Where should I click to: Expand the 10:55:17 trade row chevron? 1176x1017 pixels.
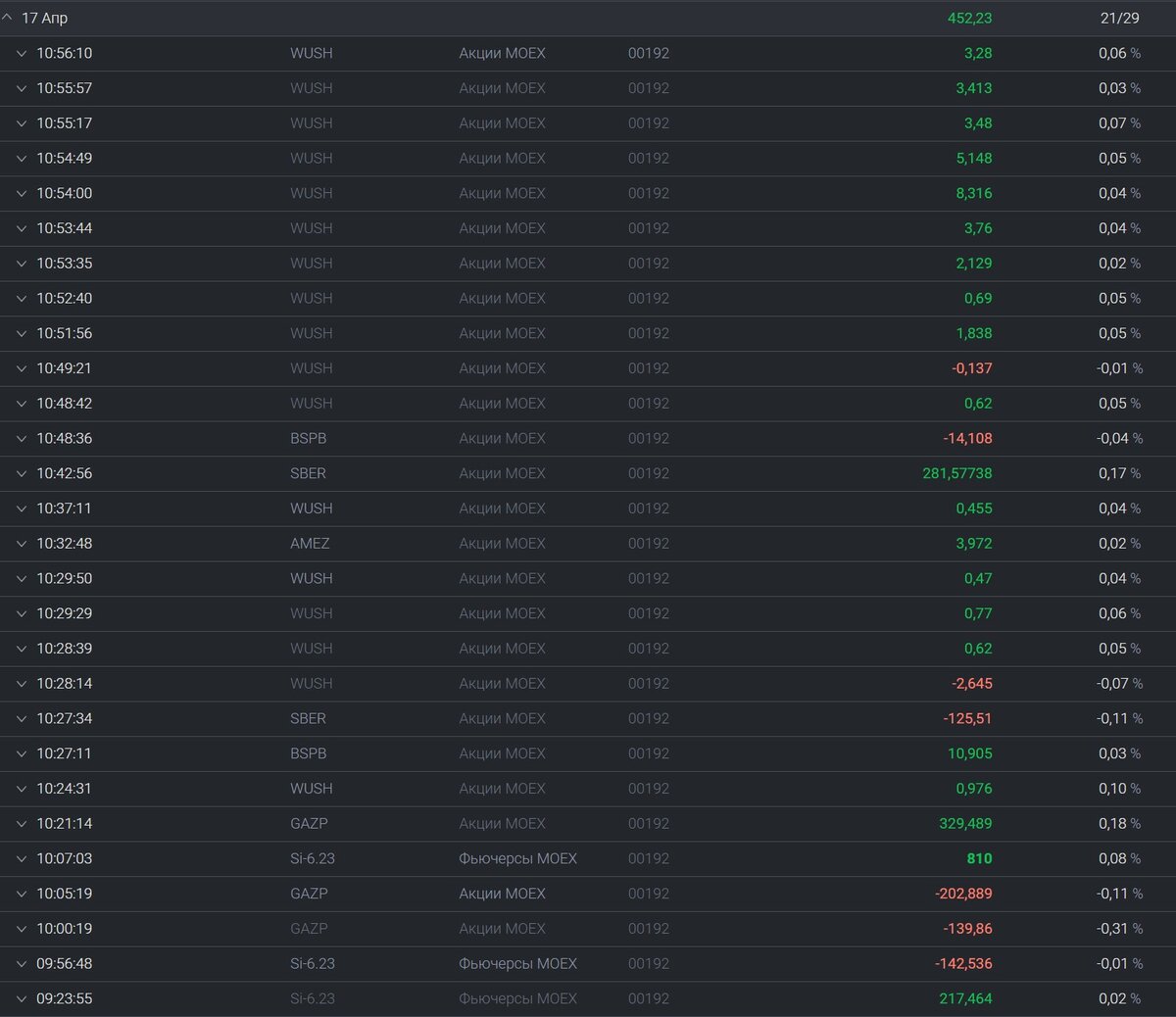coord(22,123)
